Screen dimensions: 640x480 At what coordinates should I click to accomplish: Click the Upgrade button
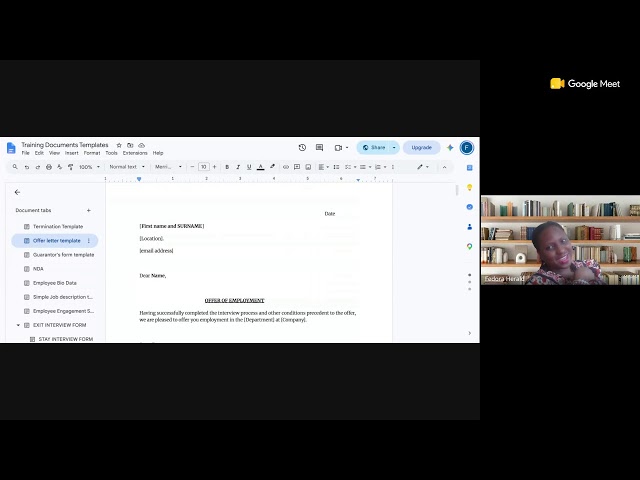pos(422,148)
